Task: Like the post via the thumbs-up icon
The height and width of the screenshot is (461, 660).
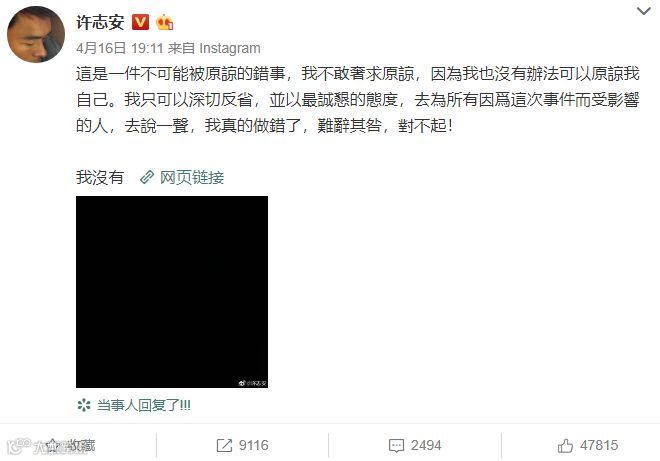Action: point(565,445)
